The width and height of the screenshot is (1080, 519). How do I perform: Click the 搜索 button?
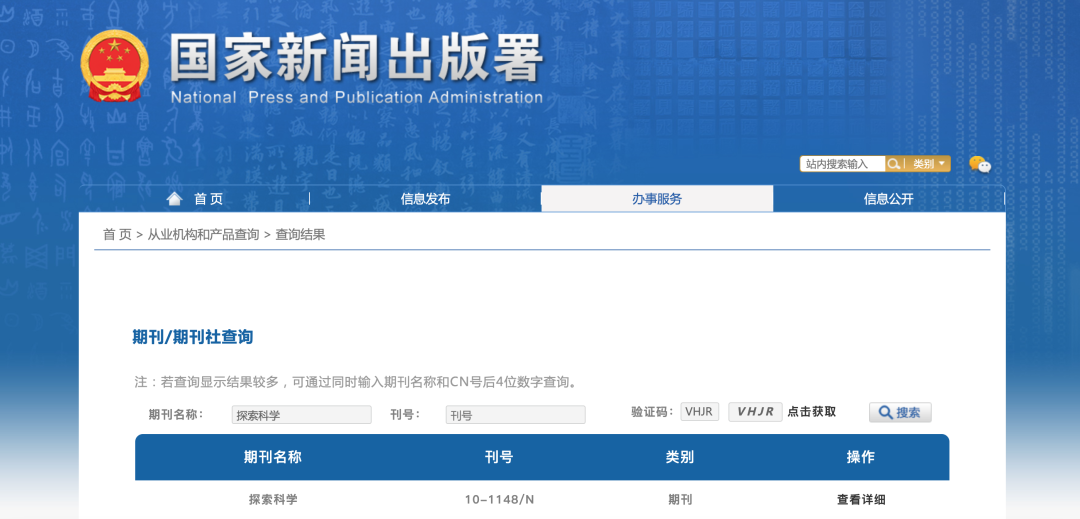click(x=900, y=412)
